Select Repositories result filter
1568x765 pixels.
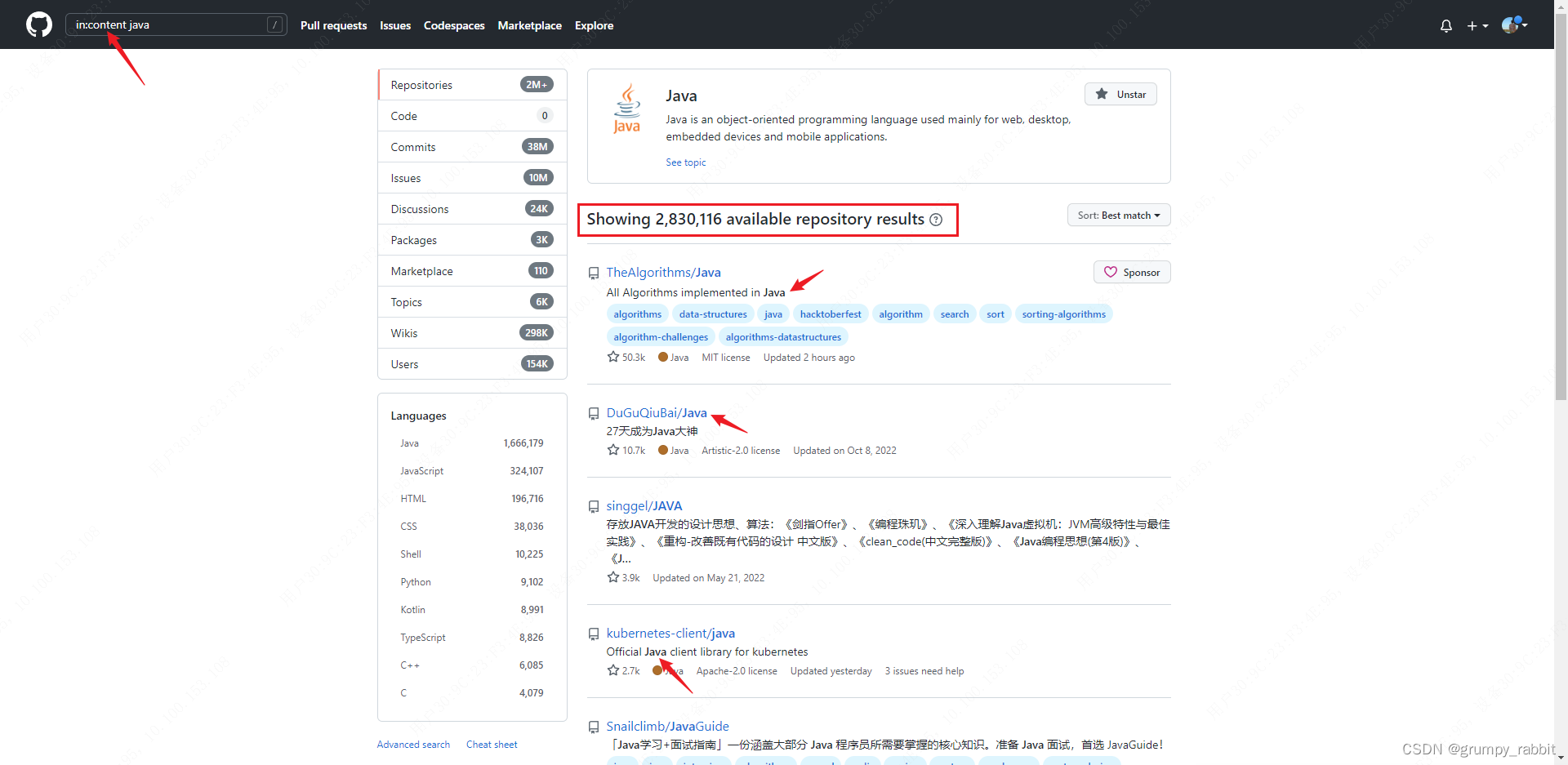pyautogui.click(x=472, y=85)
